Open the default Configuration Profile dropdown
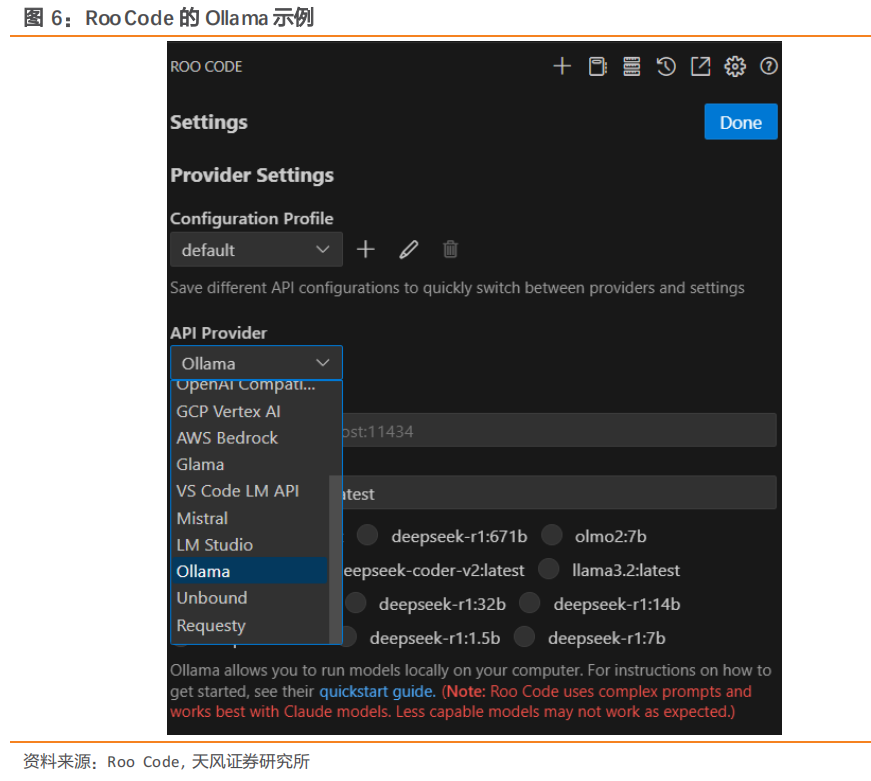871x781 pixels. [256, 249]
